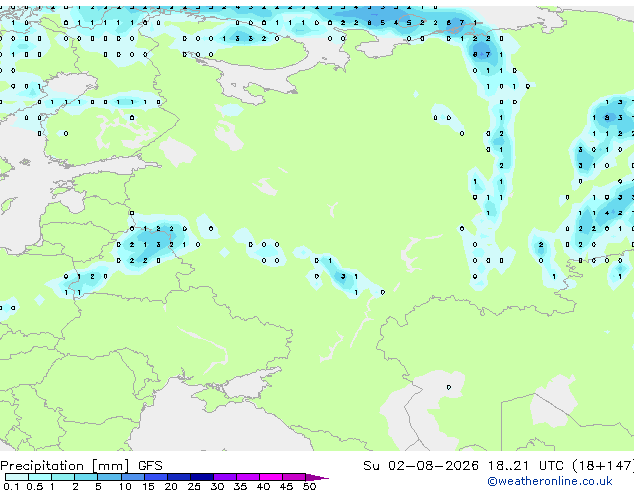Image resolution: width=634 pixels, height=490 pixels.
Task: Click the date 'Su 02-08-2026' text
Action: coord(421,466)
